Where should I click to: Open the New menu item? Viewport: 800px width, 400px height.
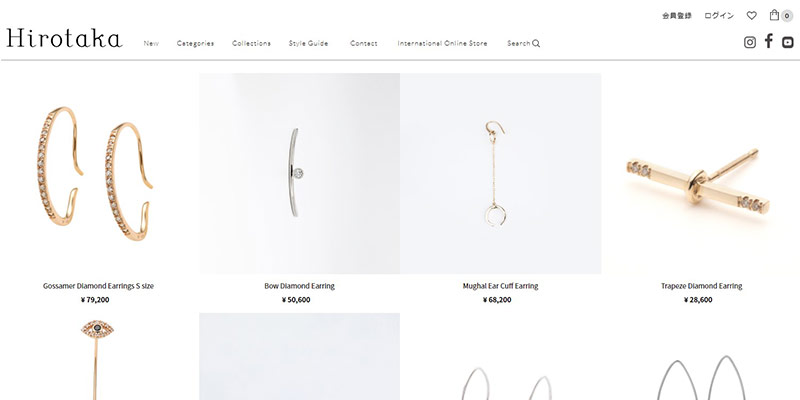coord(151,43)
